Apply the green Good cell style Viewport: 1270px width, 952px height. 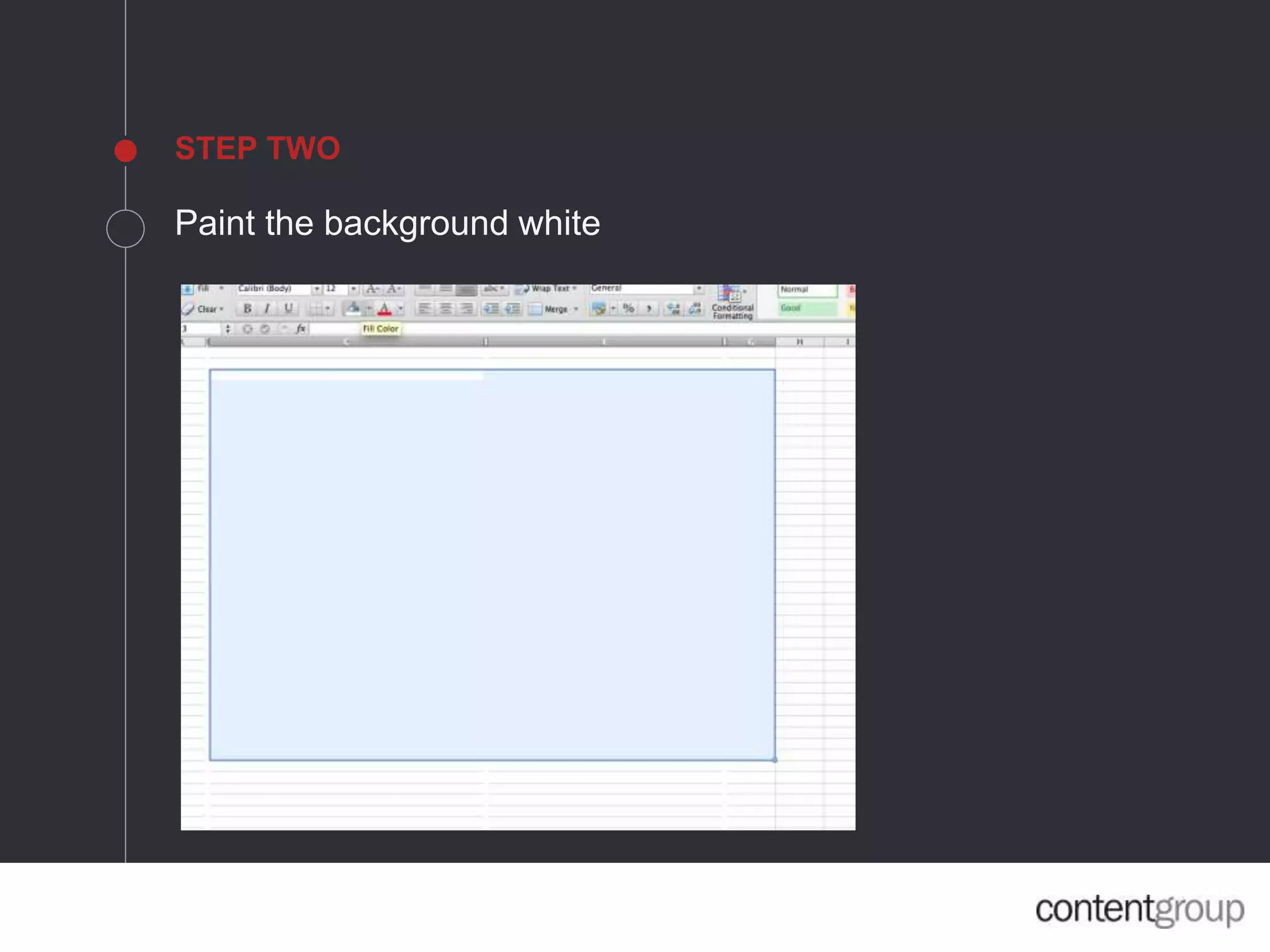click(x=807, y=308)
